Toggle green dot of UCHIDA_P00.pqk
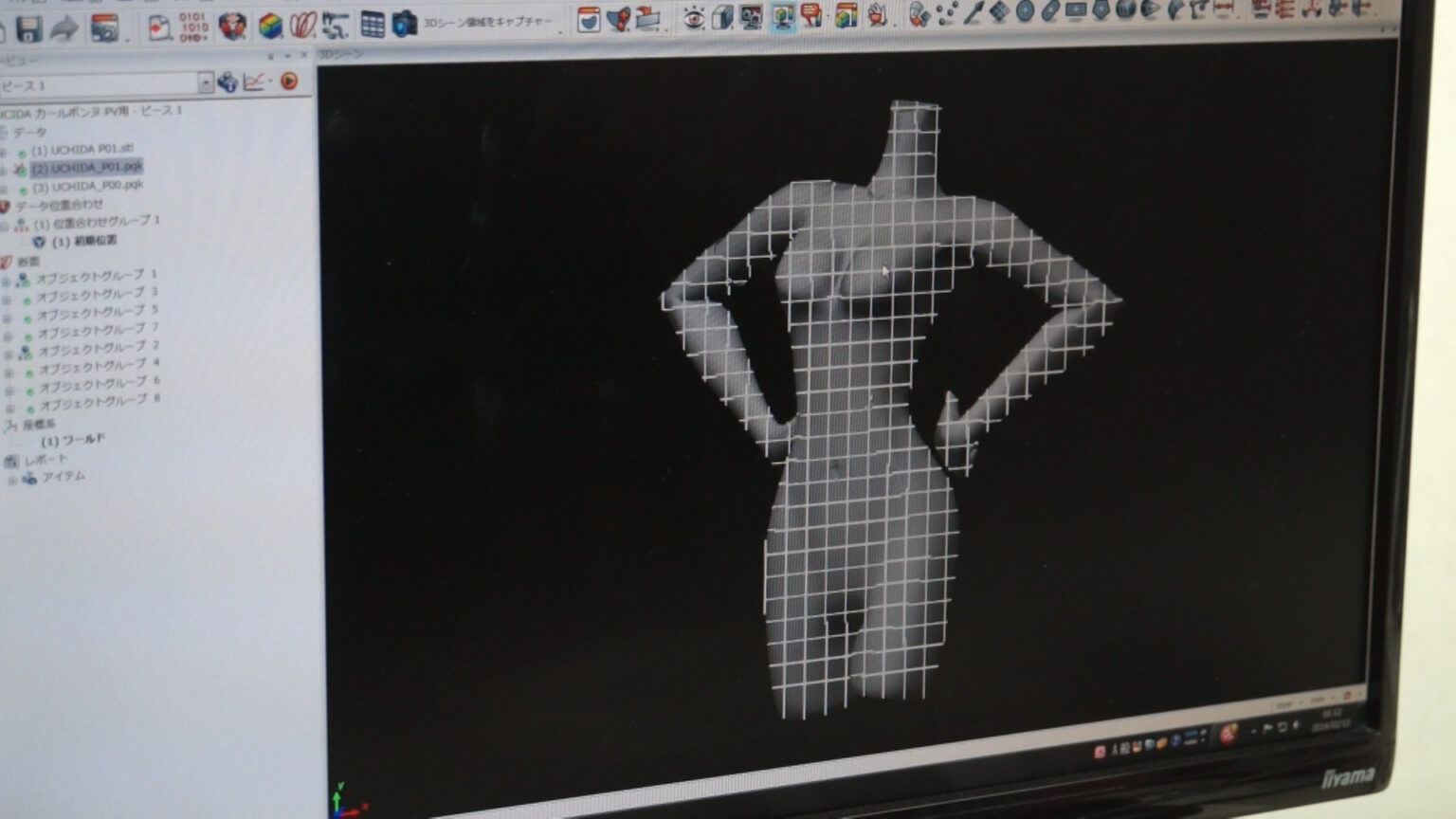 coord(23,189)
